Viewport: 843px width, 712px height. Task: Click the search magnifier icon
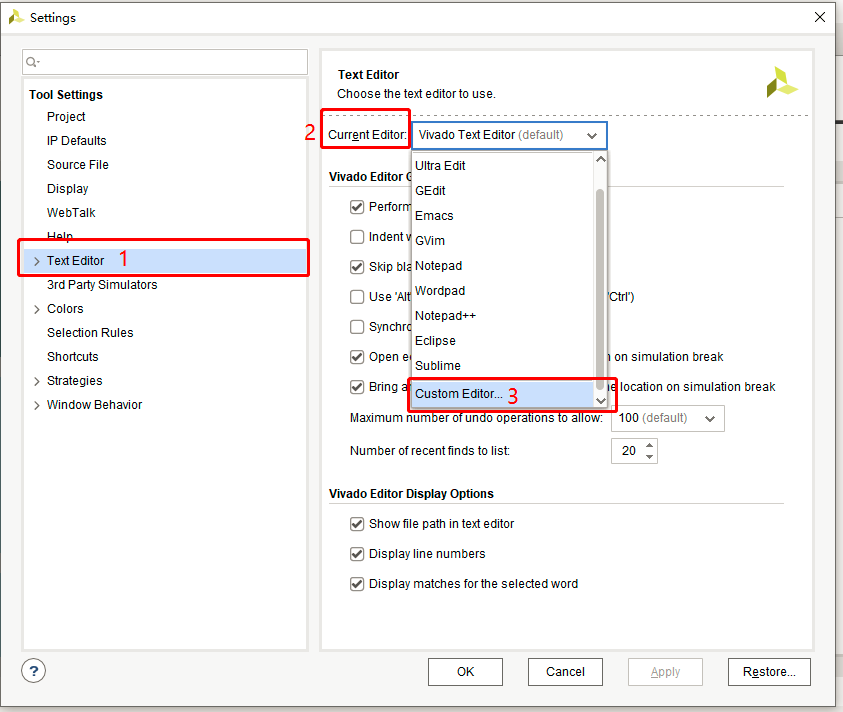(32, 62)
